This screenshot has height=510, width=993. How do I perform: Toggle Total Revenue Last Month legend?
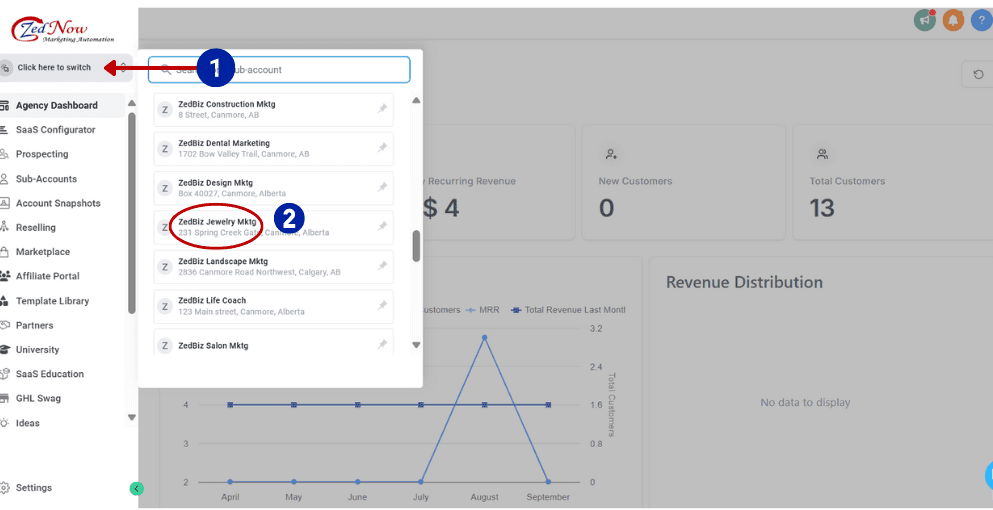pyautogui.click(x=569, y=310)
